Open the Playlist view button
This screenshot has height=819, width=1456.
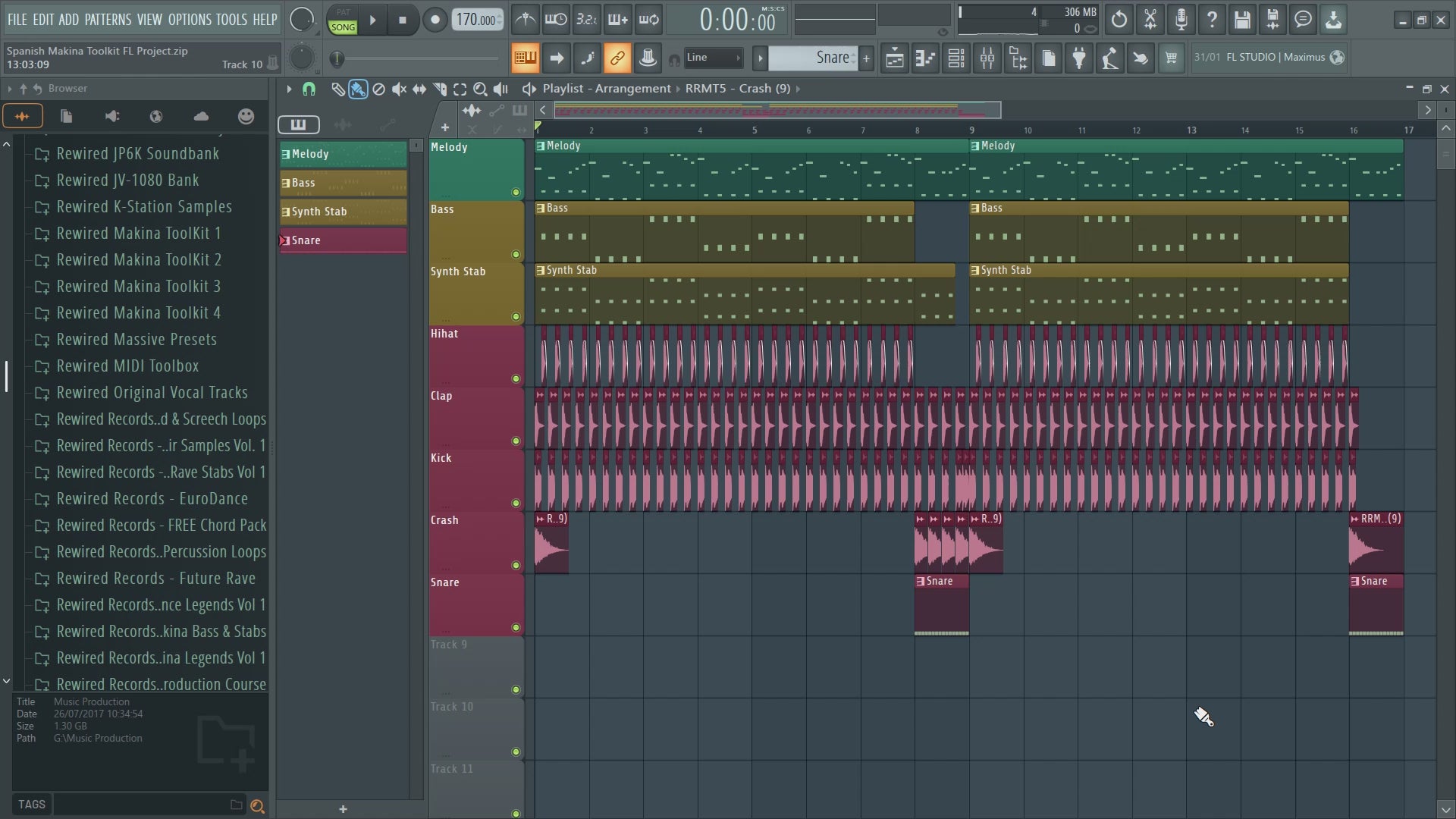(x=895, y=58)
